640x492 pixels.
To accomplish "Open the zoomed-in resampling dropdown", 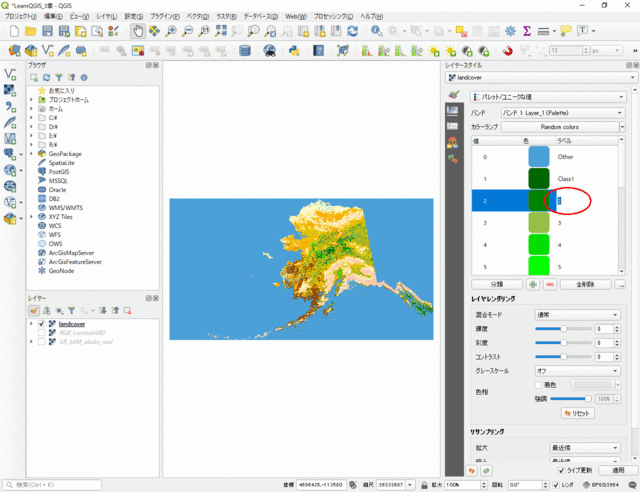I will (585, 448).
